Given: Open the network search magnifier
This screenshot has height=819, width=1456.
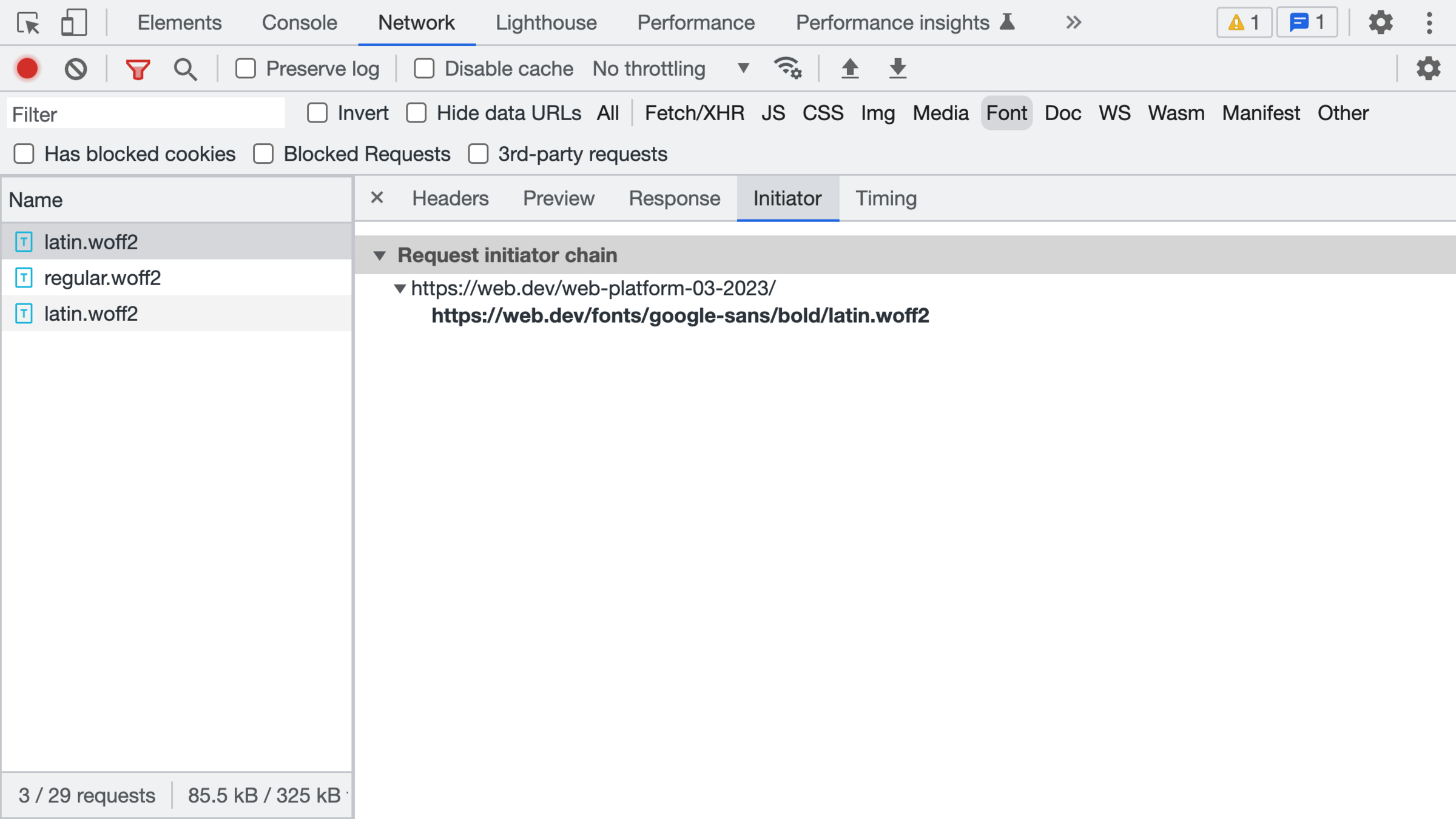Looking at the screenshot, I should coord(185,69).
